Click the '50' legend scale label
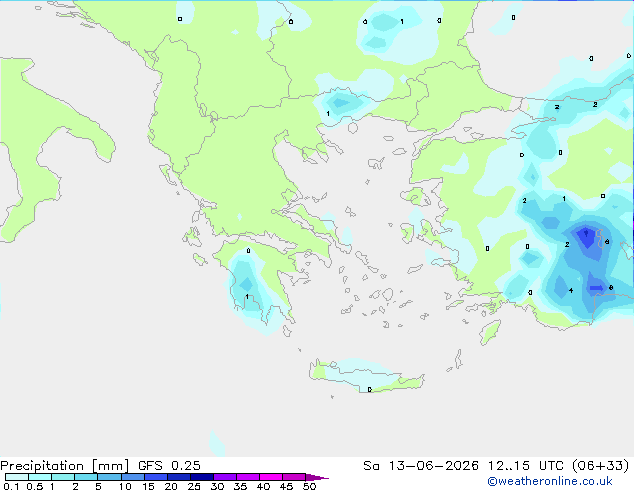 point(309,486)
